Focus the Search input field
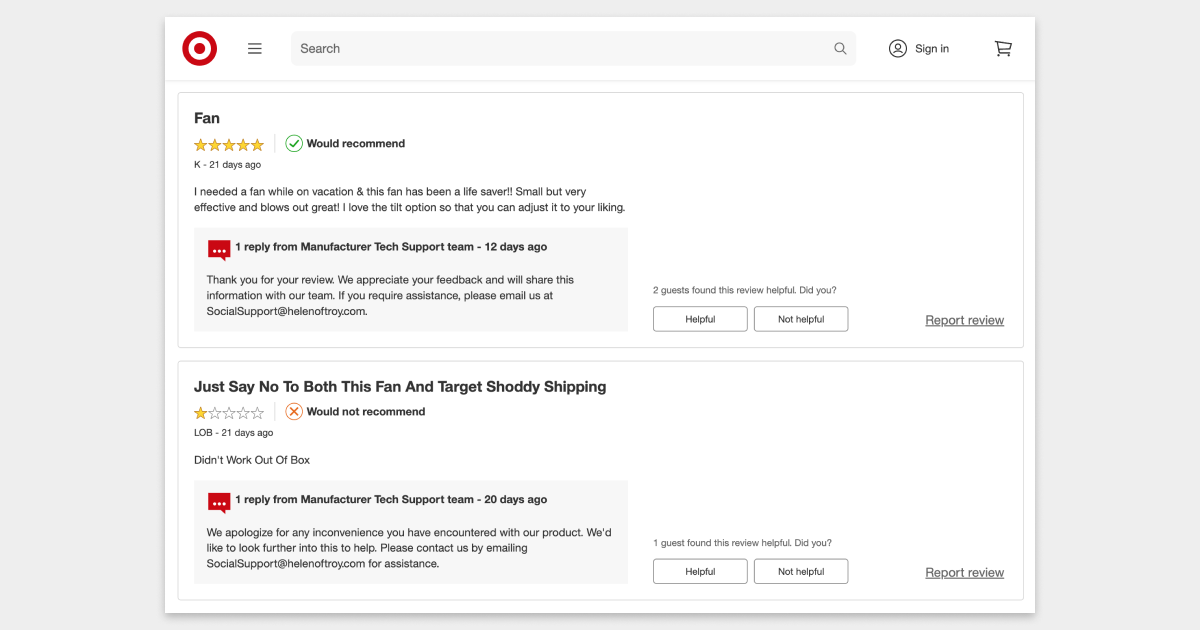 (560, 48)
